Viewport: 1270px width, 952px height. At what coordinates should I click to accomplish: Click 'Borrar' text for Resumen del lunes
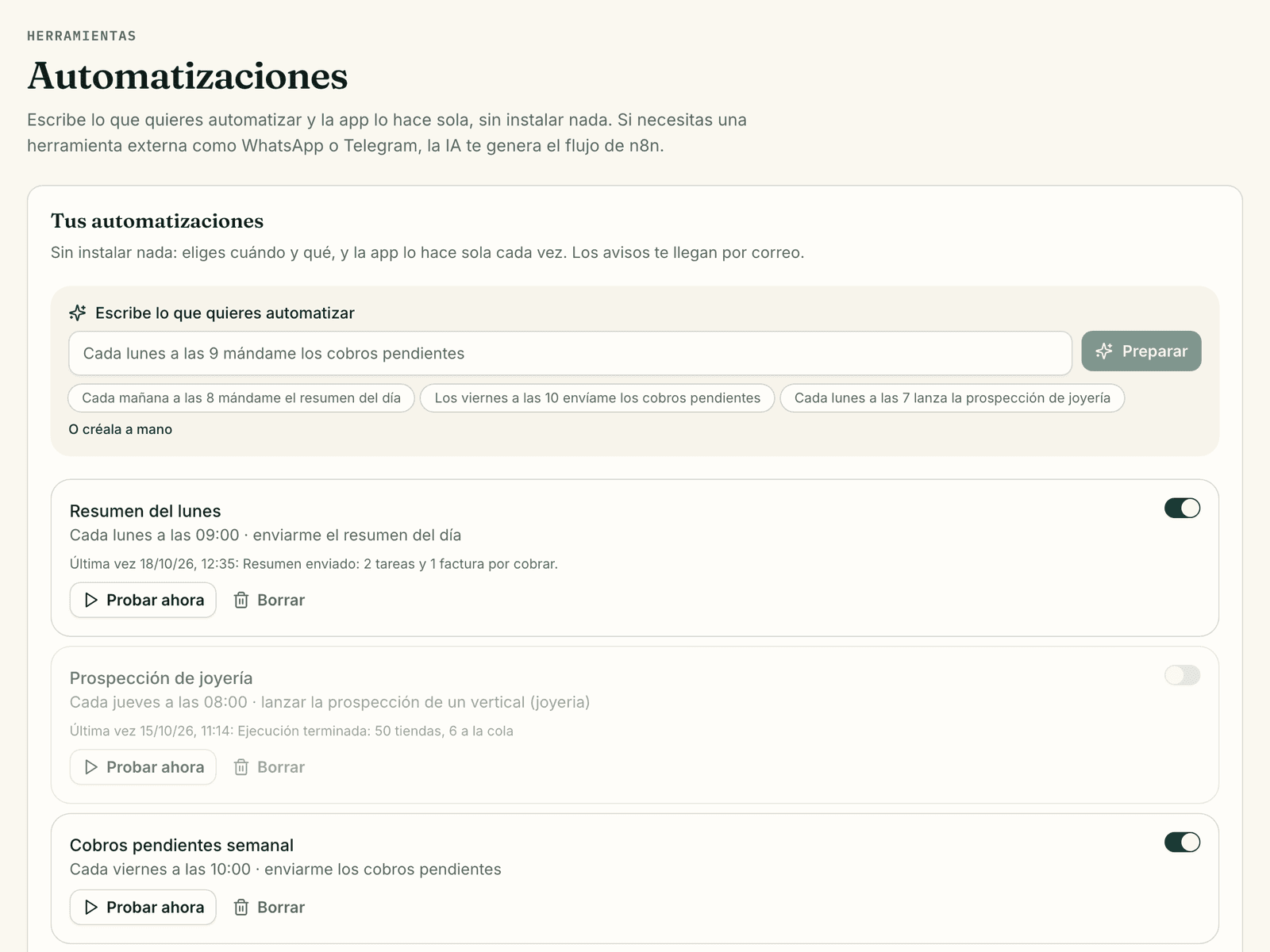pos(281,600)
